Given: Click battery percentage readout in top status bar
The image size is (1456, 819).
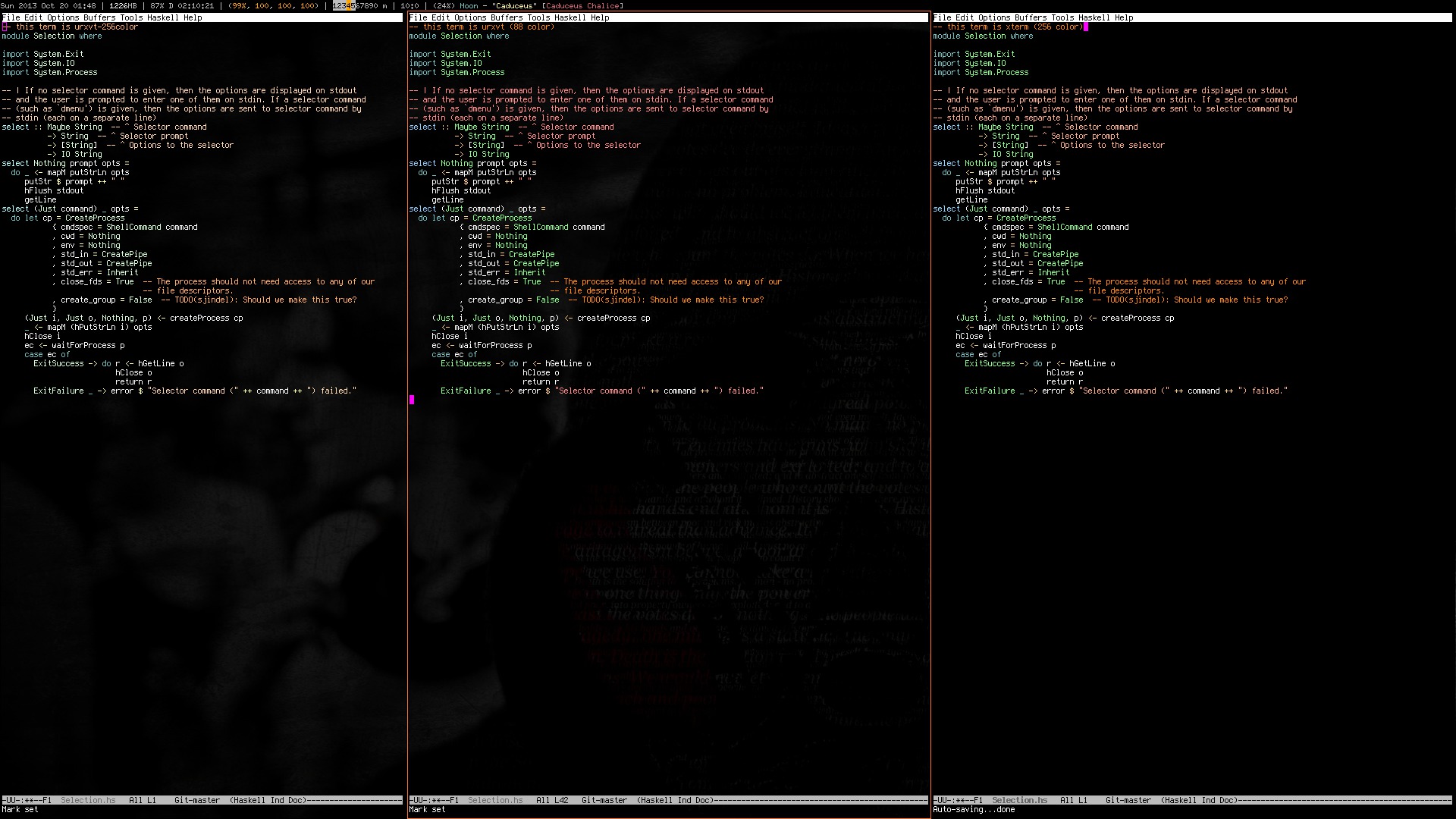Looking at the screenshot, I should 158,5.
